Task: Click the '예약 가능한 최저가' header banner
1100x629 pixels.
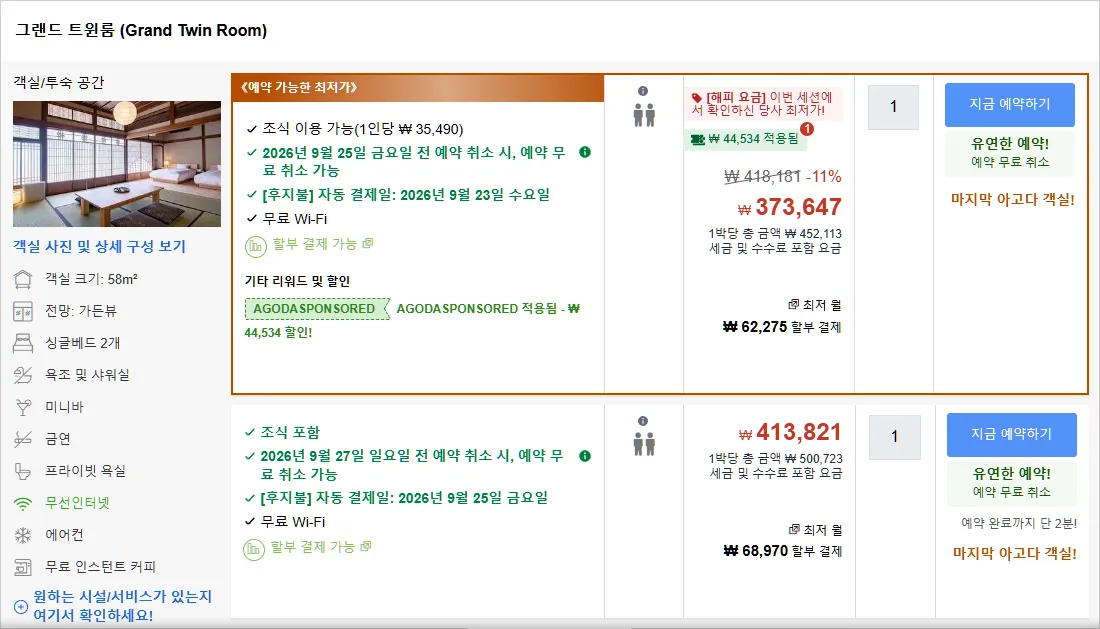Action: (x=418, y=88)
